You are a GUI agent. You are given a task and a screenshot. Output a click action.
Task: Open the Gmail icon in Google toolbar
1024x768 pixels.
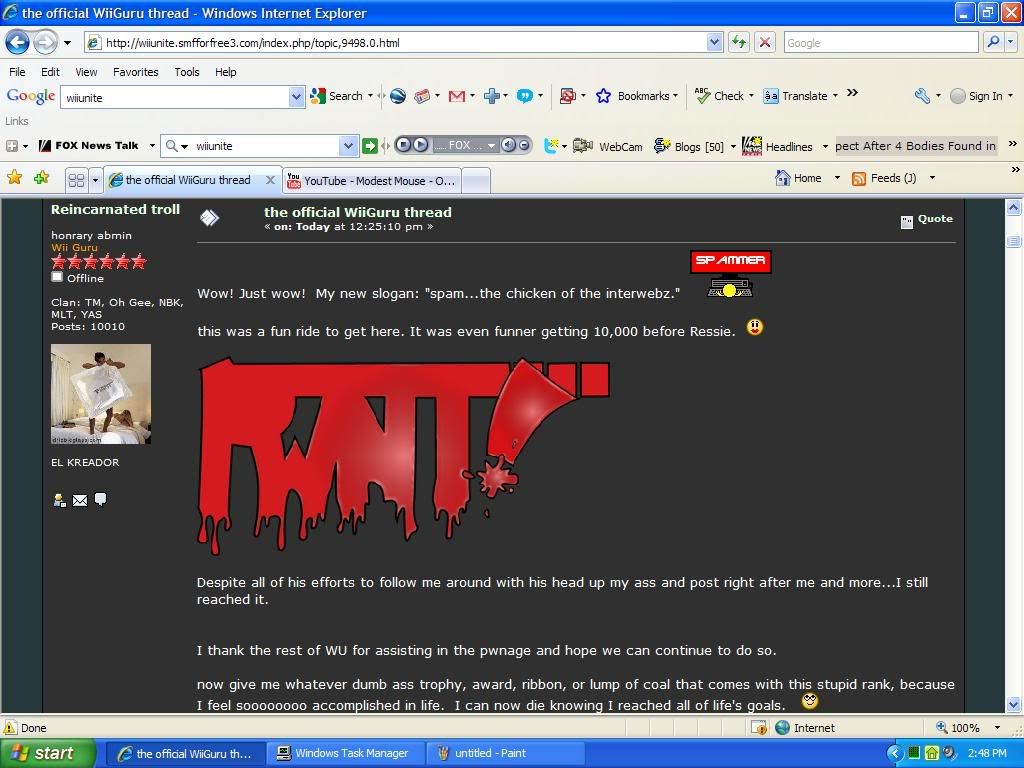click(x=457, y=96)
